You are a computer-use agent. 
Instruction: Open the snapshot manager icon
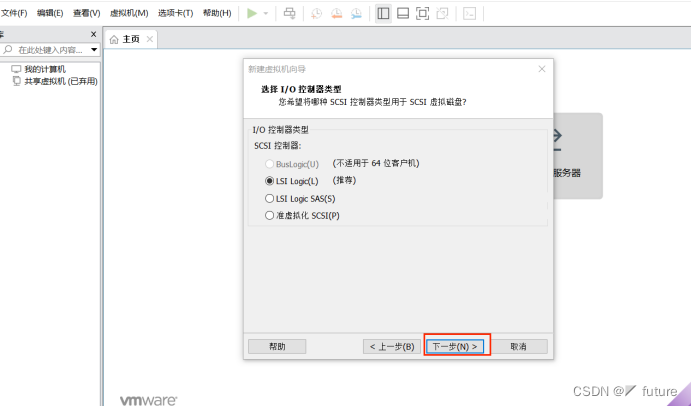(x=356, y=14)
